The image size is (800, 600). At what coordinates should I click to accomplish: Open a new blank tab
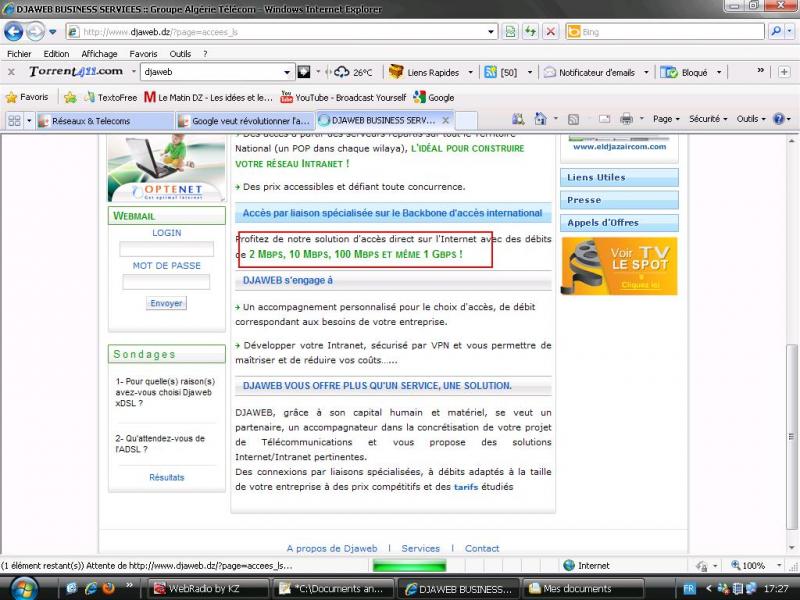pyautogui.click(x=466, y=121)
